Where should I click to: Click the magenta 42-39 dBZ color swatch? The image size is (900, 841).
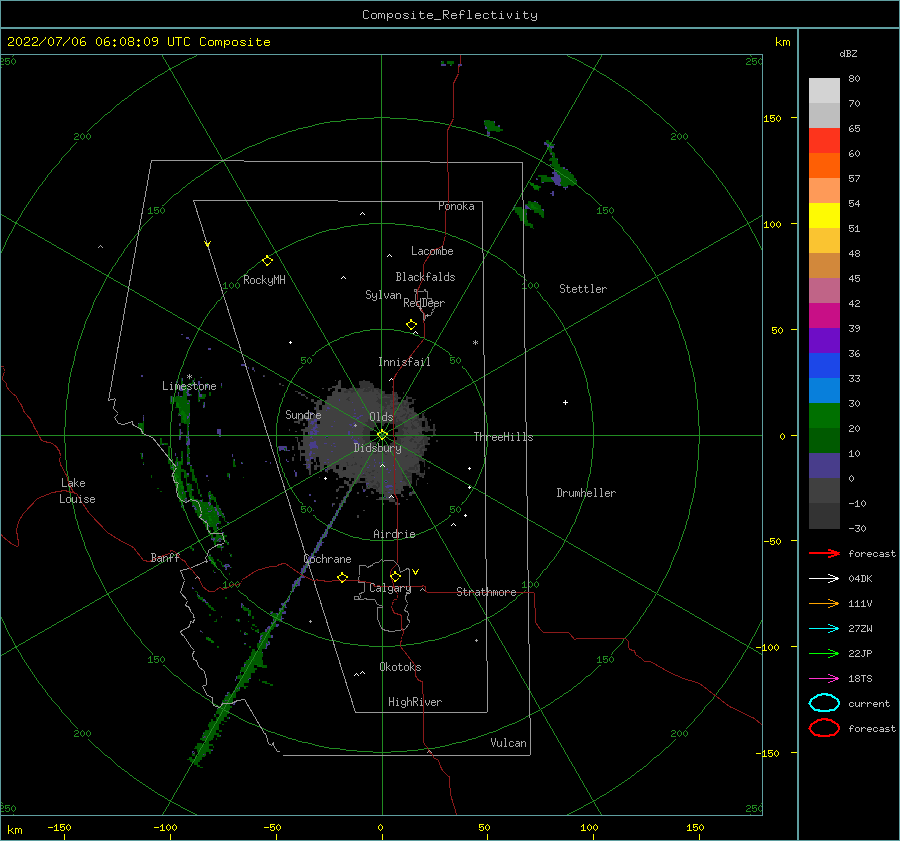coord(824,315)
